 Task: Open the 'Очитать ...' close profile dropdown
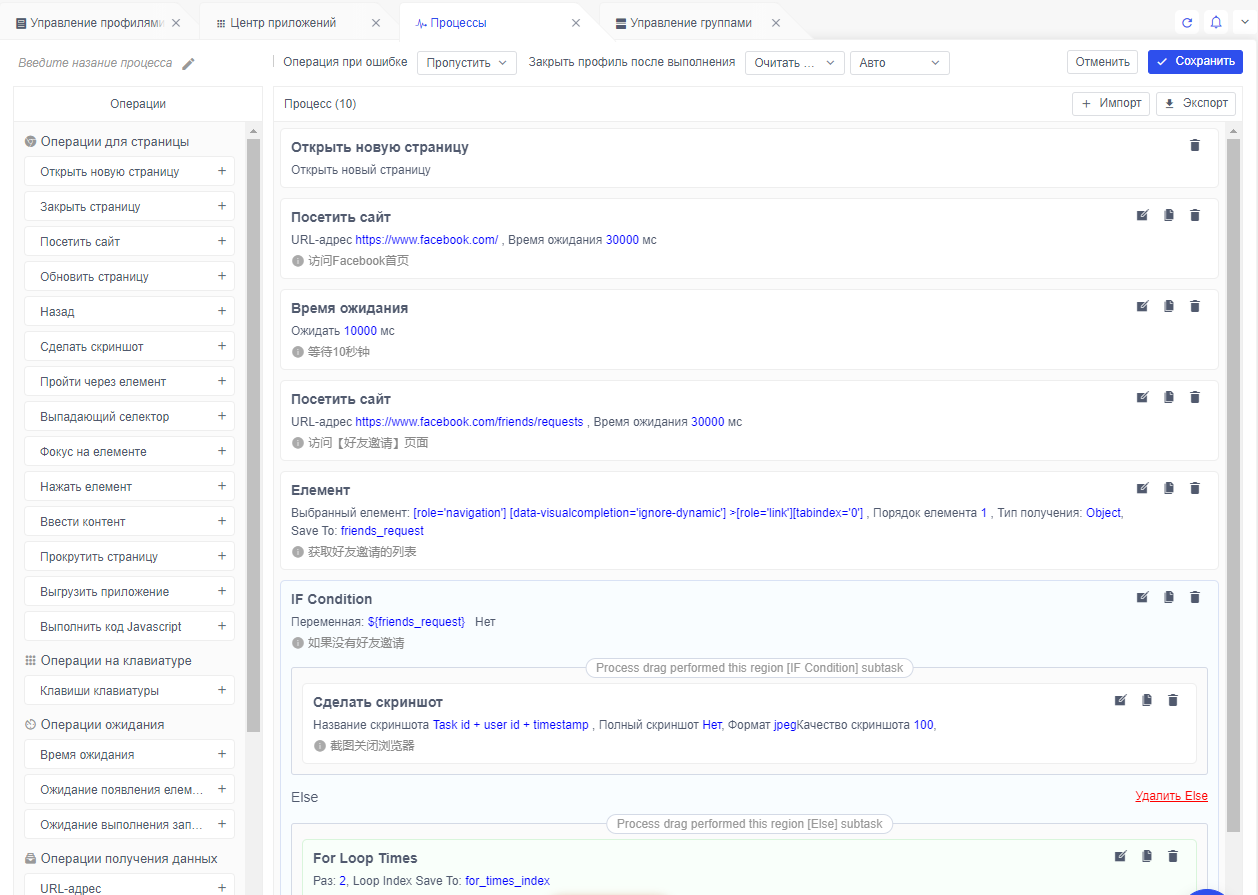(x=795, y=63)
